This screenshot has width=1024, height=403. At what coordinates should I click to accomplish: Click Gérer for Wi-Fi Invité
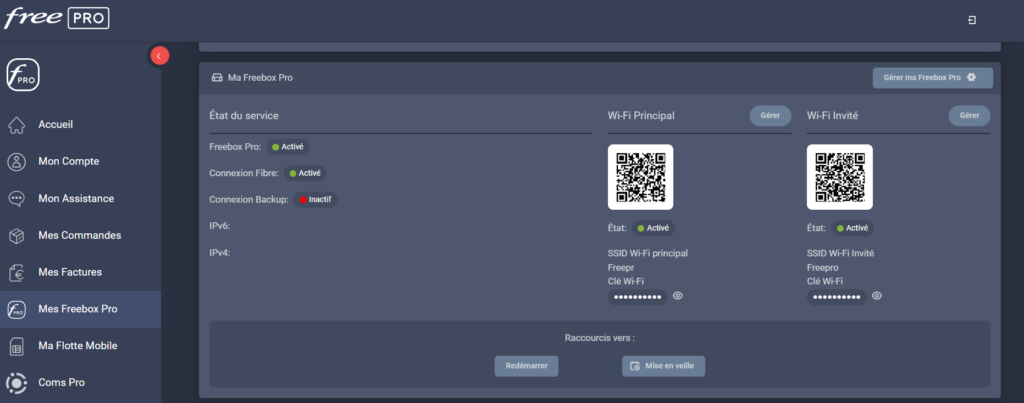(969, 116)
